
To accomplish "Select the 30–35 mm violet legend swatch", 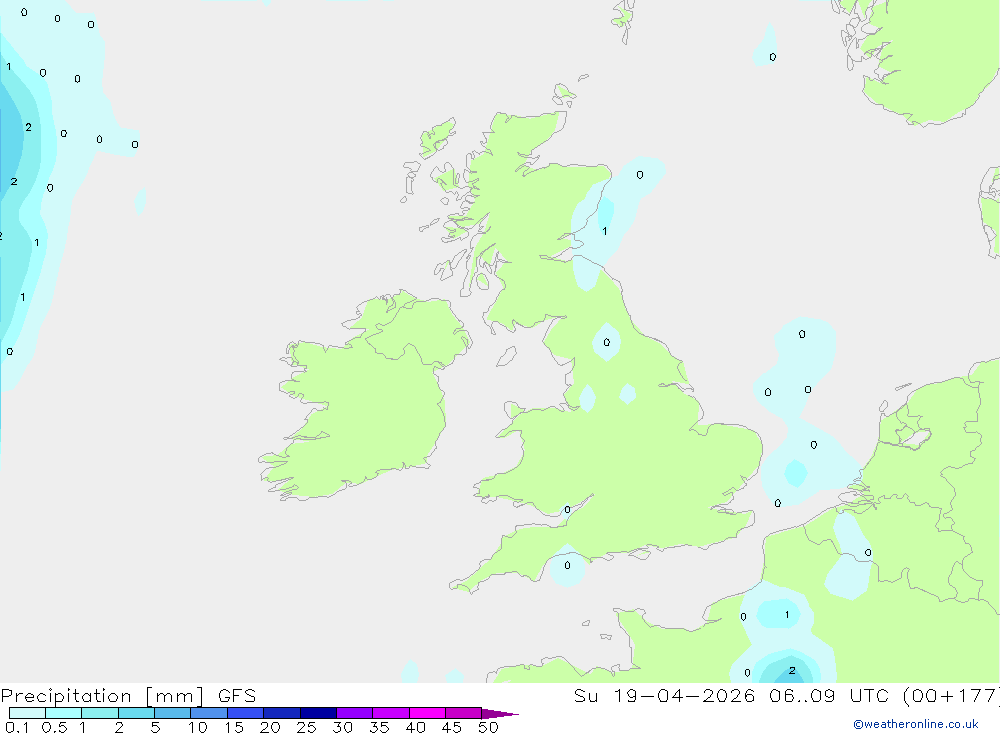I will [354, 713].
